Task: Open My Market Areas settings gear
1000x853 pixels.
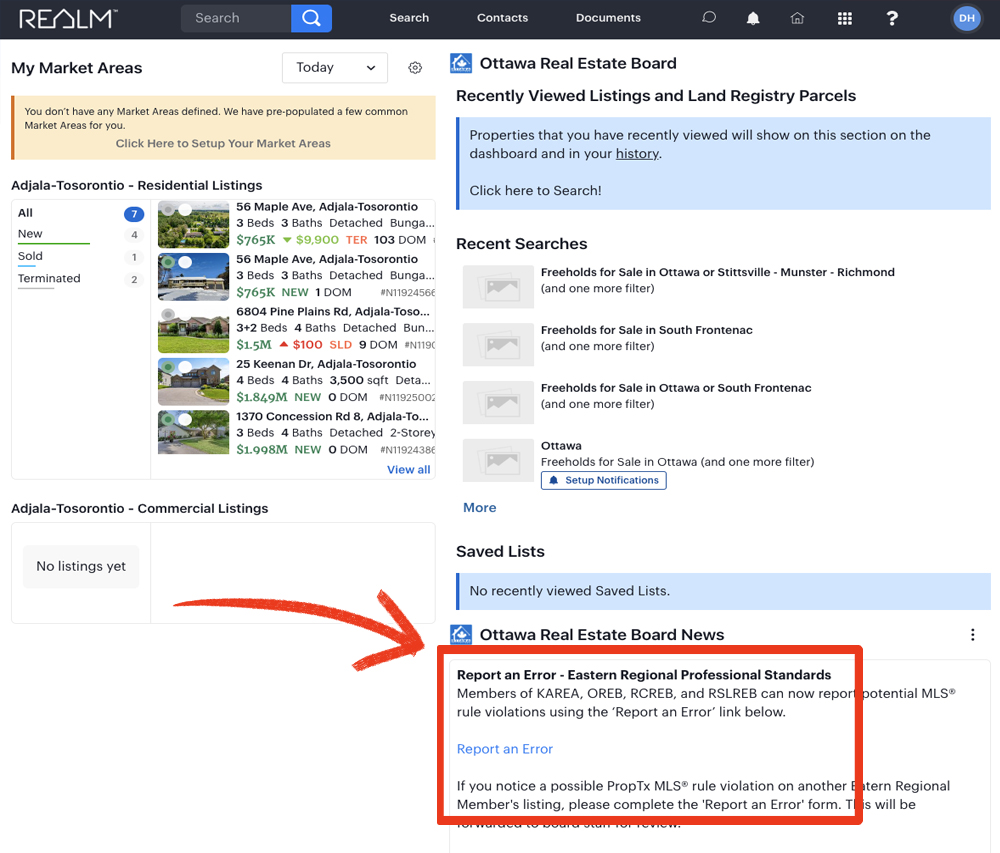Action: (x=415, y=68)
